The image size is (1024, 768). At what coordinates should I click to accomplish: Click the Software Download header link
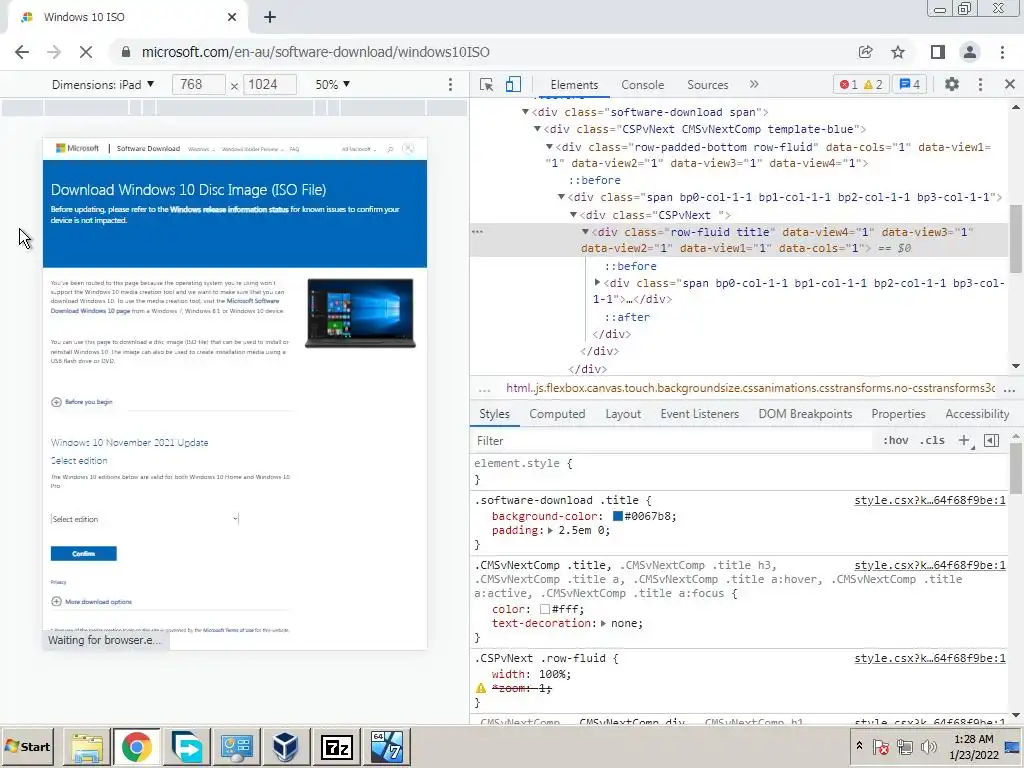[x=148, y=149]
